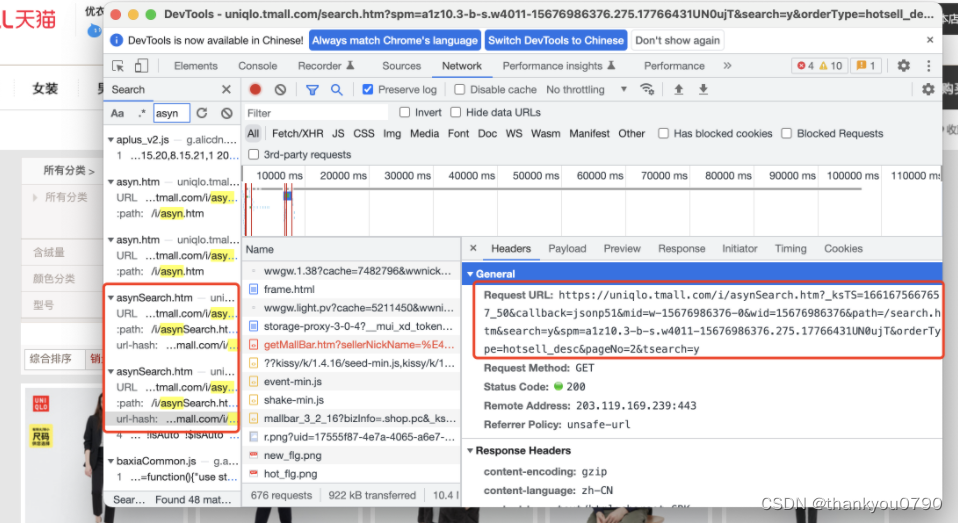Click the Name column header
Image resolution: width=958 pixels, height=523 pixels.
pyautogui.click(x=351, y=249)
